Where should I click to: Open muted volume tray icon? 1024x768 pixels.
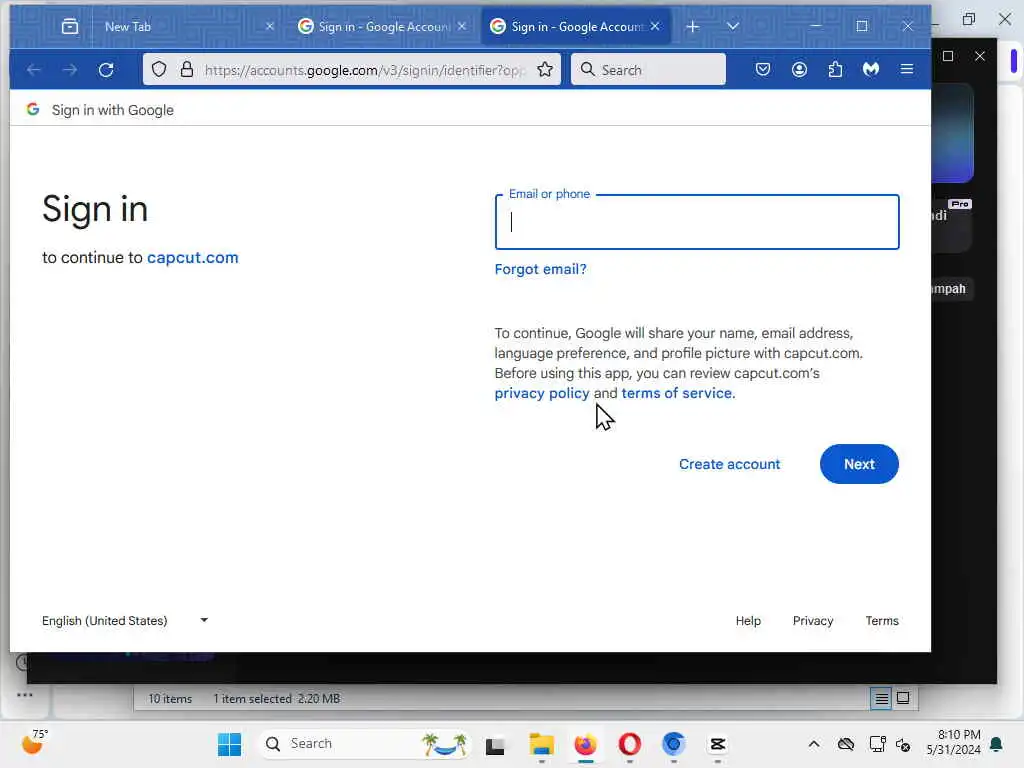click(x=903, y=744)
